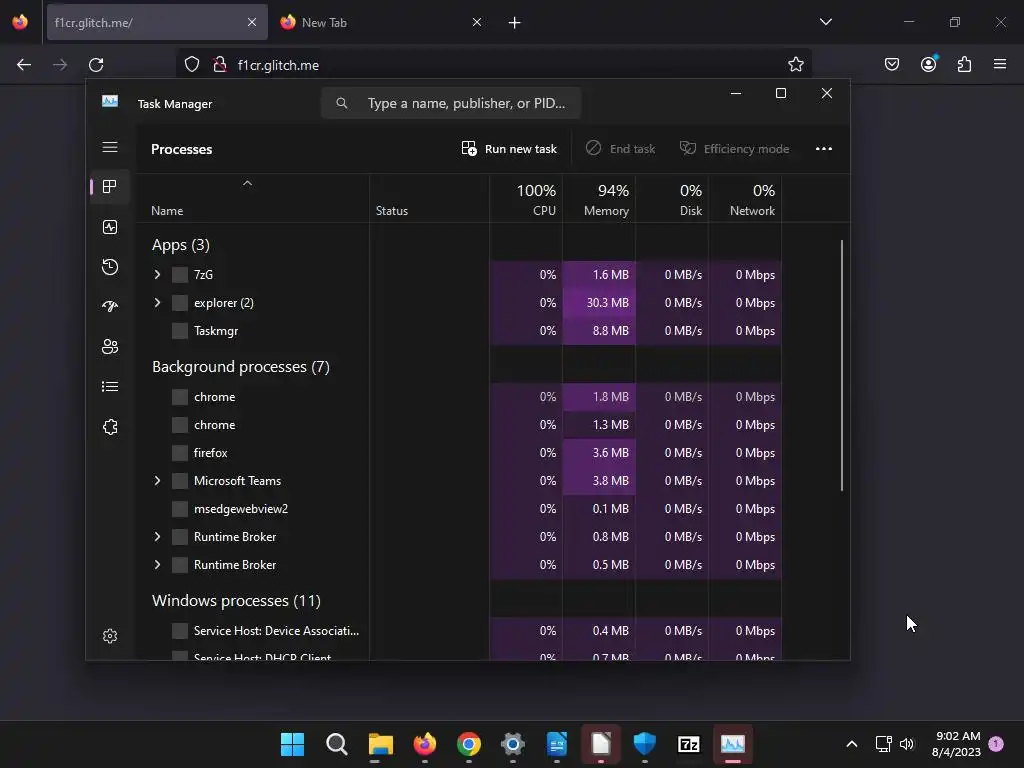
Task: Select the Processes page icon in sidebar
Action: (x=110, y=187)
